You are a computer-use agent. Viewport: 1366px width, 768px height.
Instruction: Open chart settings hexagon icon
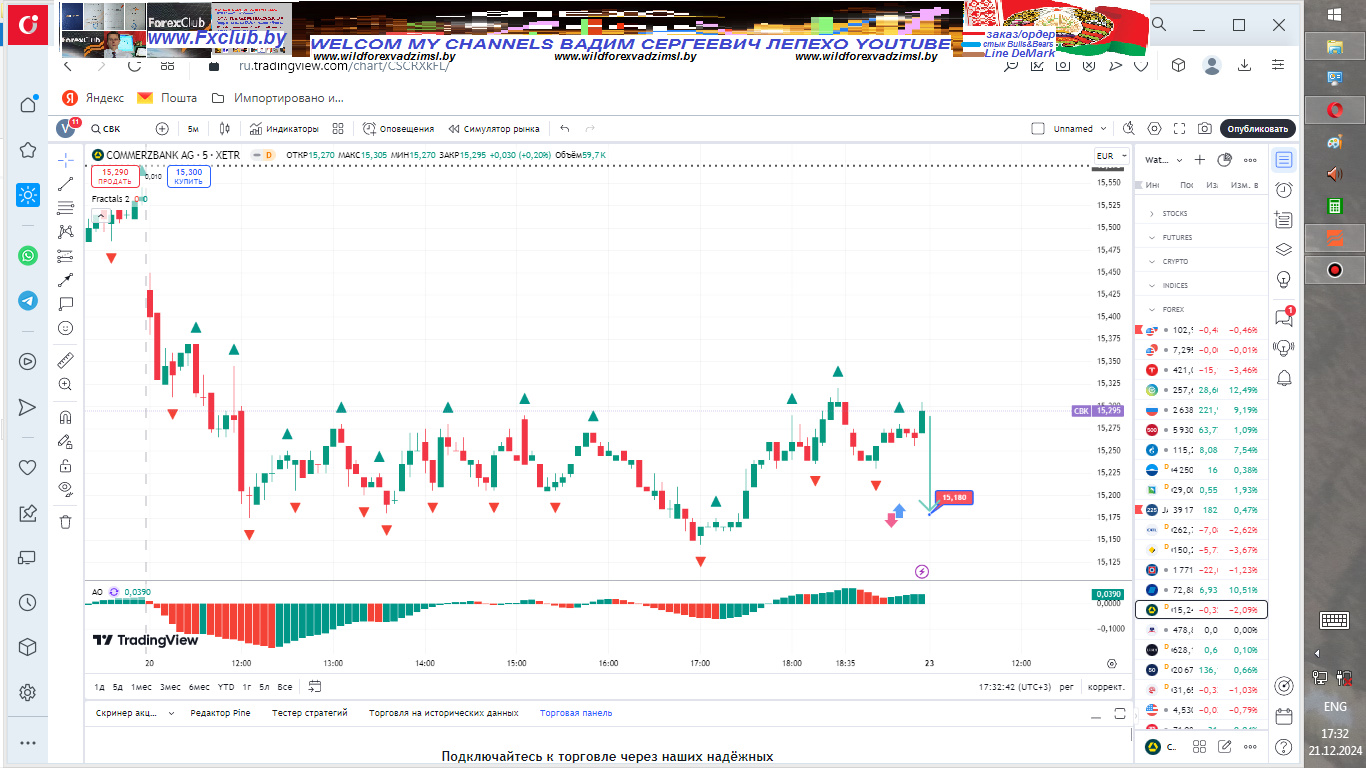pos(1155,128)
